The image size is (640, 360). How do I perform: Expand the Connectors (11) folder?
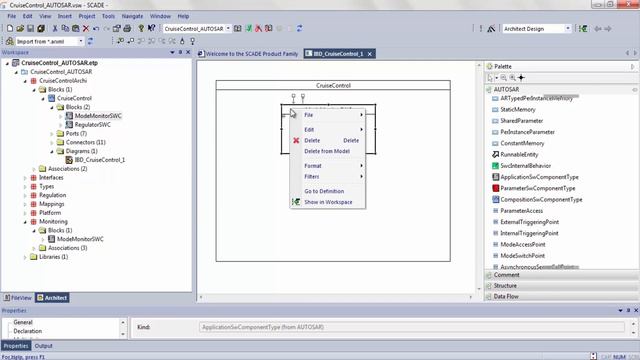coord(52,142)
